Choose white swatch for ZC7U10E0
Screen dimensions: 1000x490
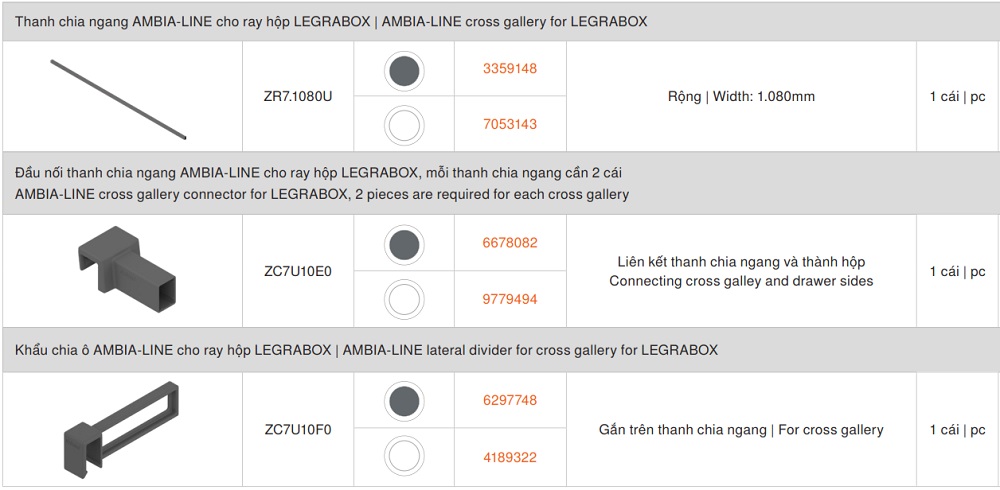point(404,299)
